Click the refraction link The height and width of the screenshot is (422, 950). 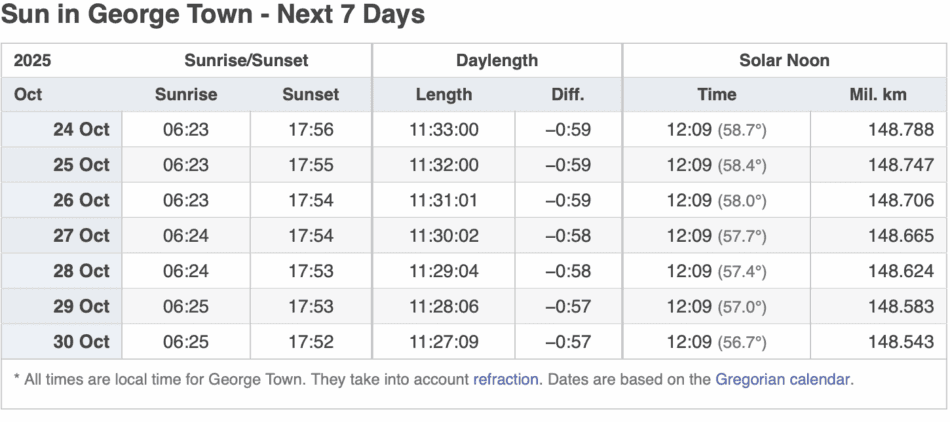click(506, 379)
